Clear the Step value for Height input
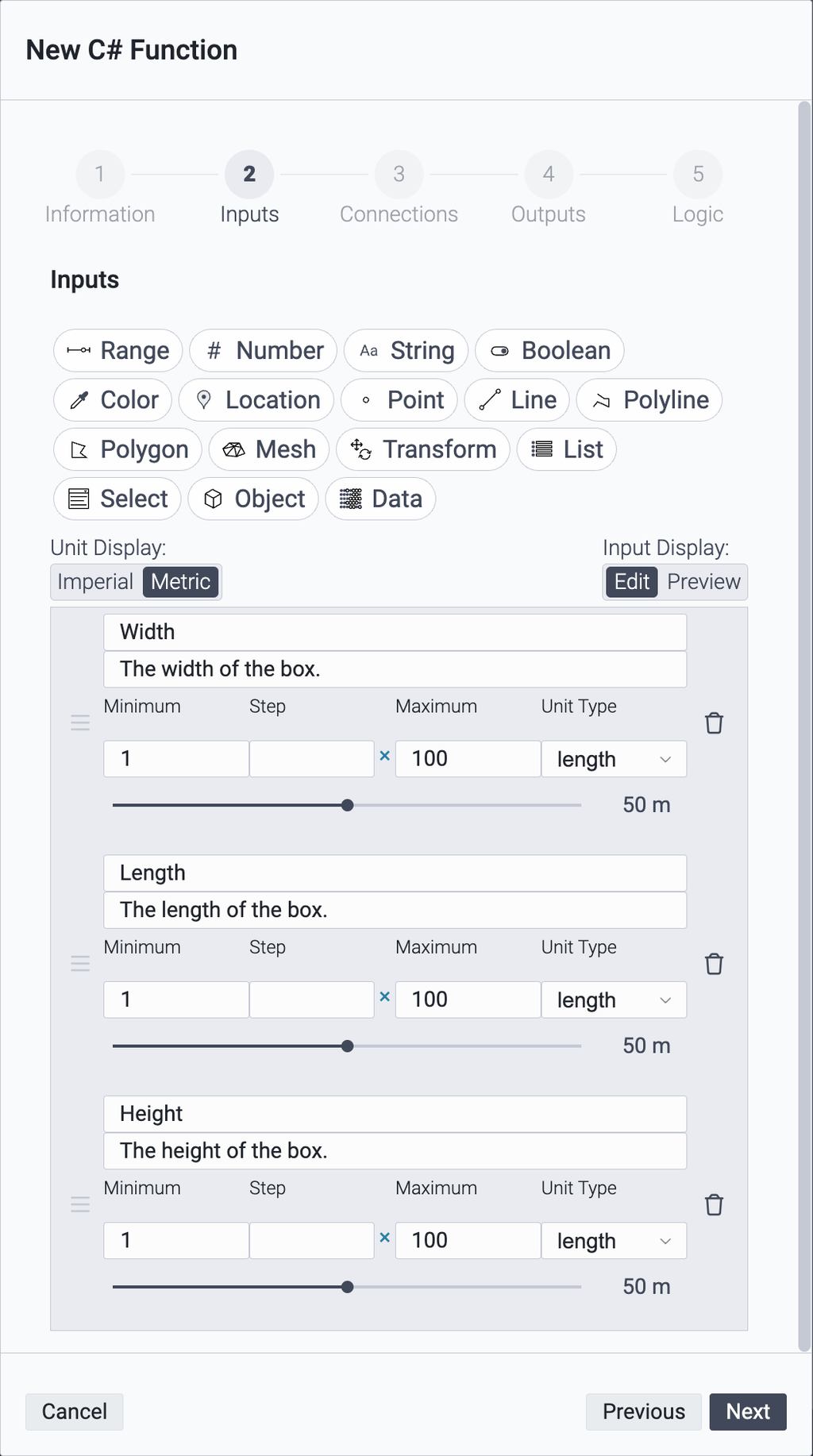Viewport: 813px width, 1456px height. 385,1238
